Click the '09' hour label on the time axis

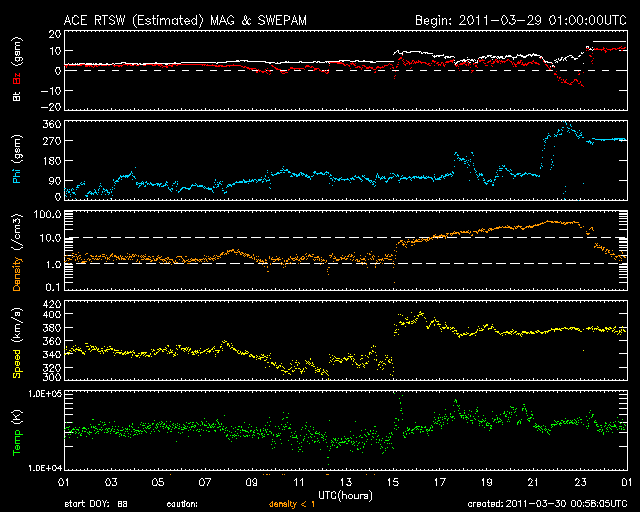(251, 483)
